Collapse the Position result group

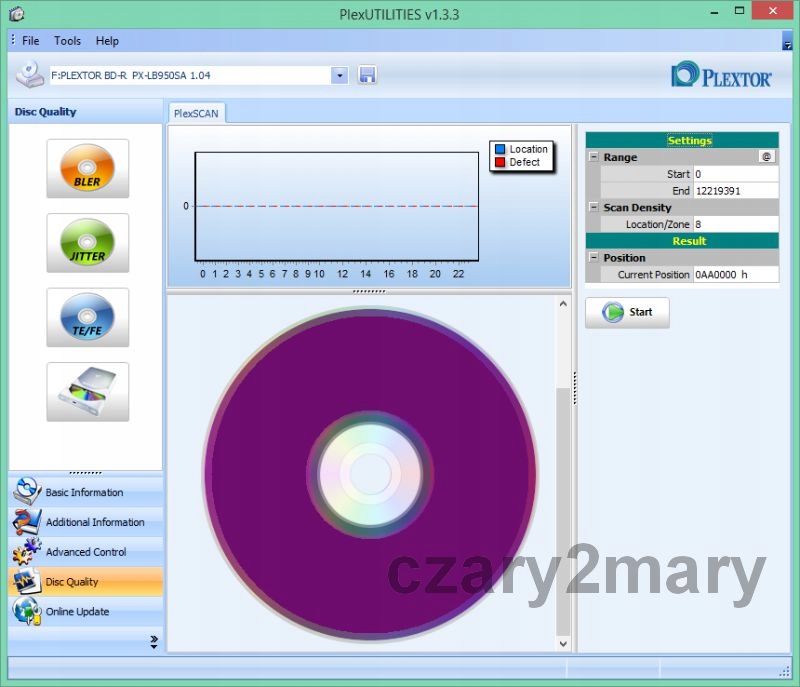point(594,258)
